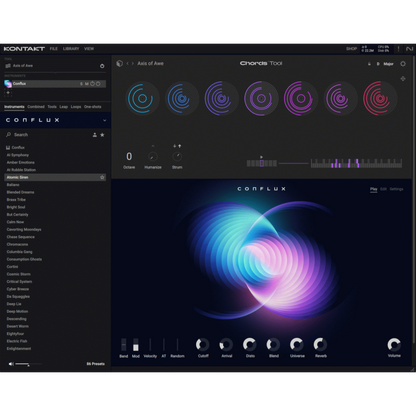Viewport: 416px width, 416px height.
Task: Open the Settings view in Conflux
Action: 396,189
